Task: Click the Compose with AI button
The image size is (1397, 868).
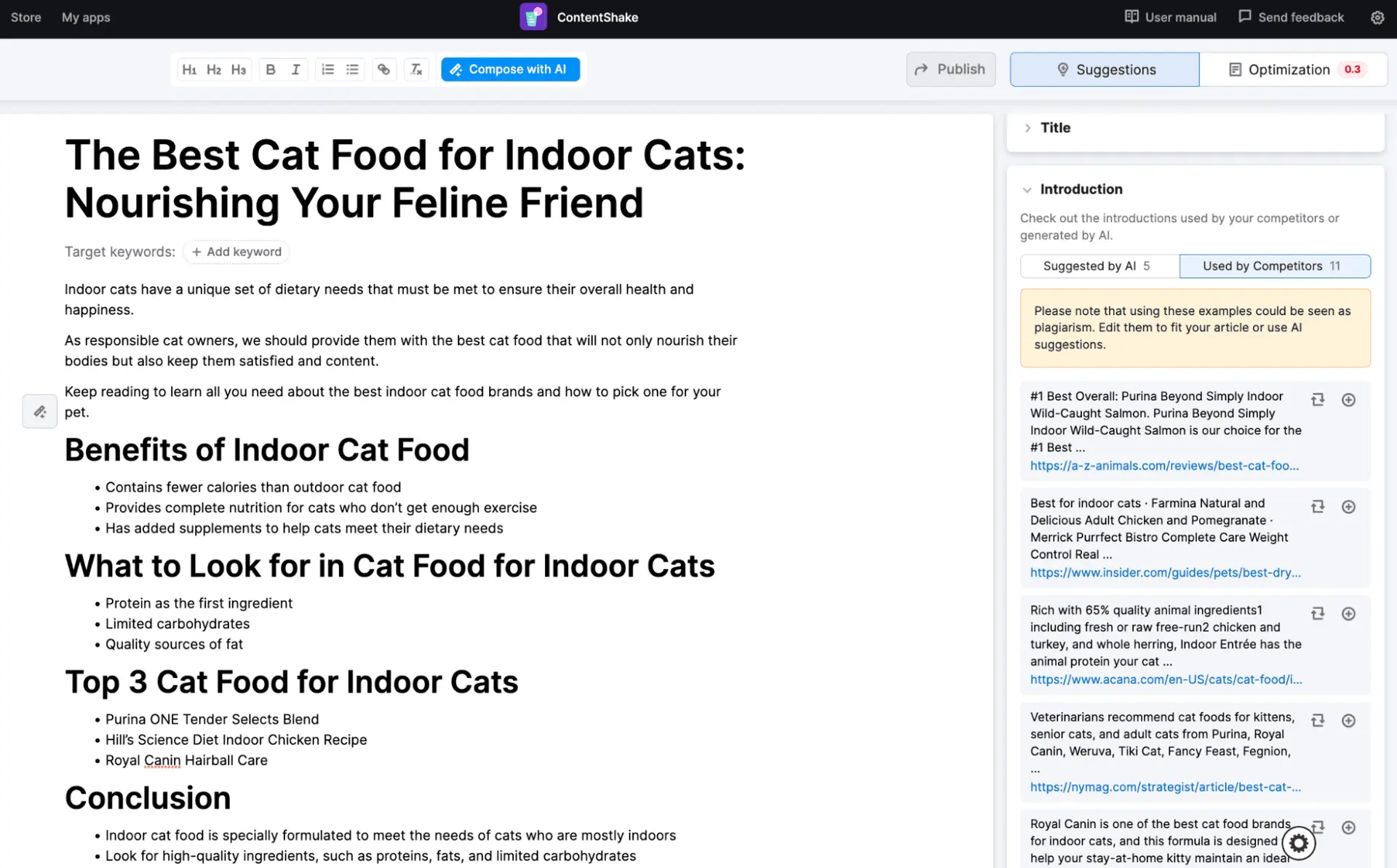Action: click(510, 69)
